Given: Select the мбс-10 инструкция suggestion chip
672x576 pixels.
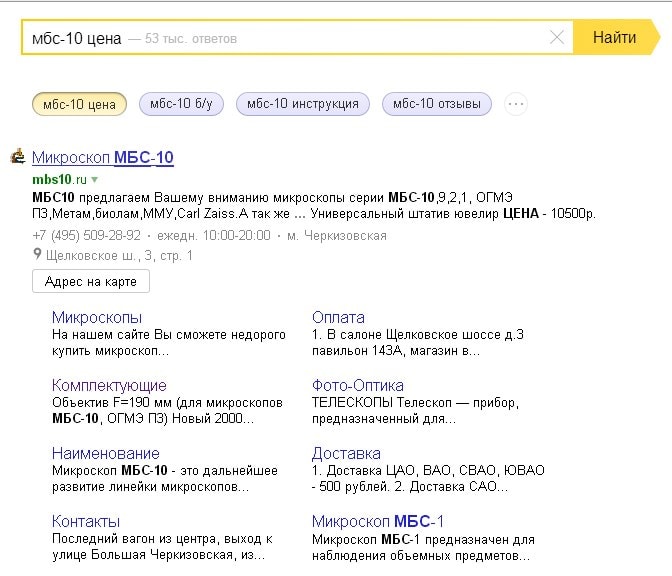Looking at the screenshot, I should tap(303, 104).
